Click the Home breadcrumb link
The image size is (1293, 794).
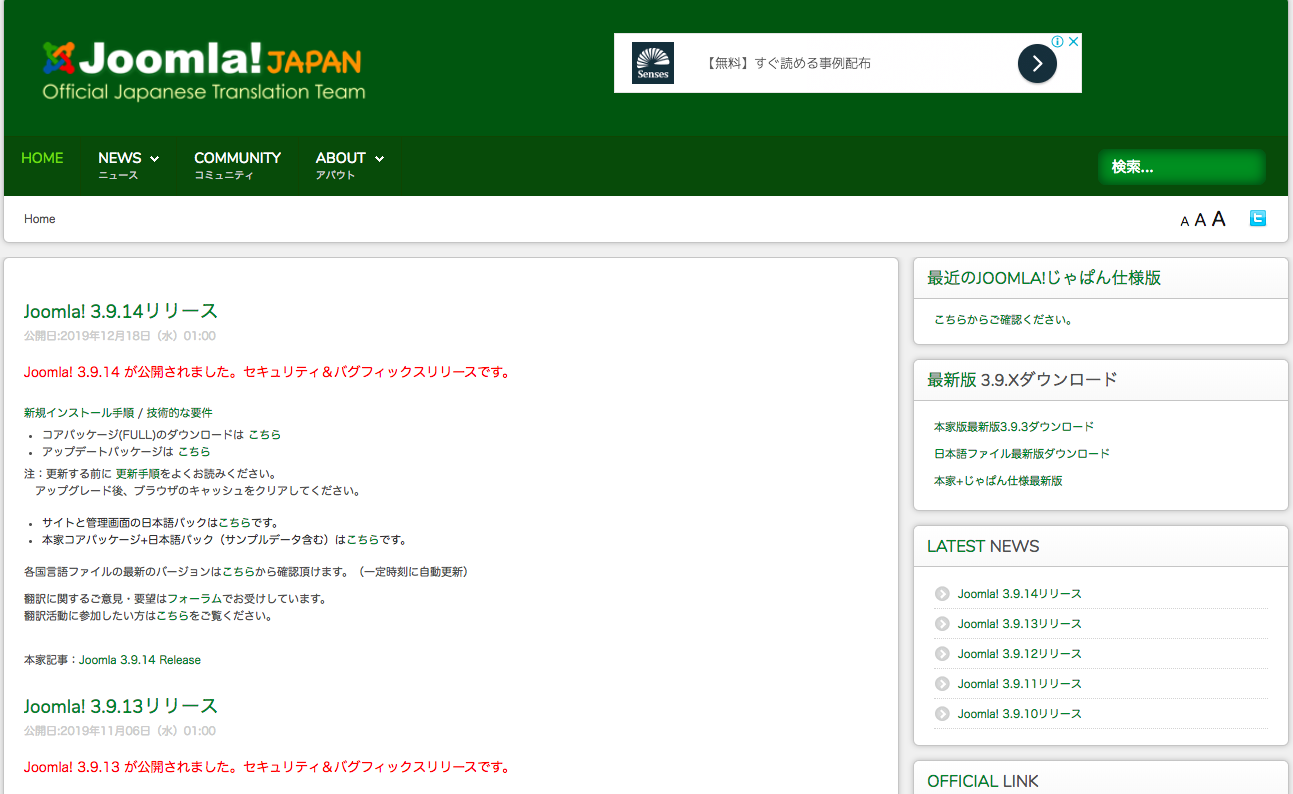pos(39,218)
